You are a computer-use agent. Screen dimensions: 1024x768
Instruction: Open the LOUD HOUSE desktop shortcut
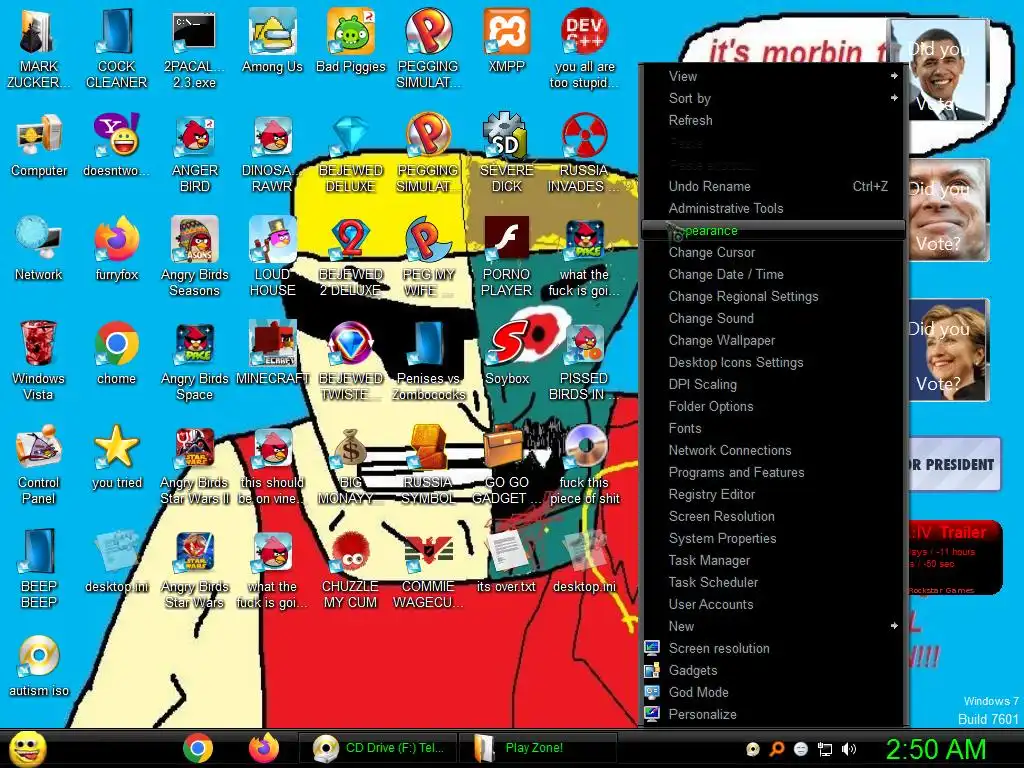[x=272, y=257]
